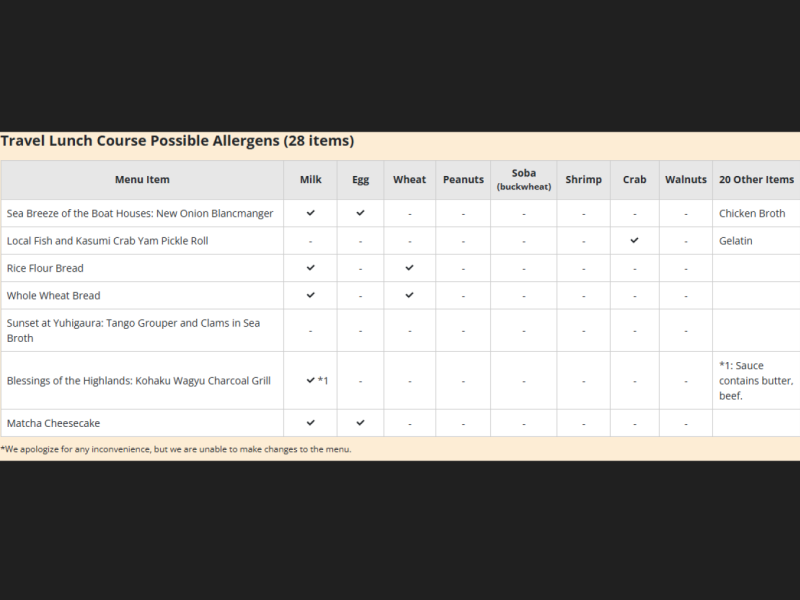Click the Milk checkmark for Onion Blancmanger
Screen dimensions: 800x600
(310, 213)
